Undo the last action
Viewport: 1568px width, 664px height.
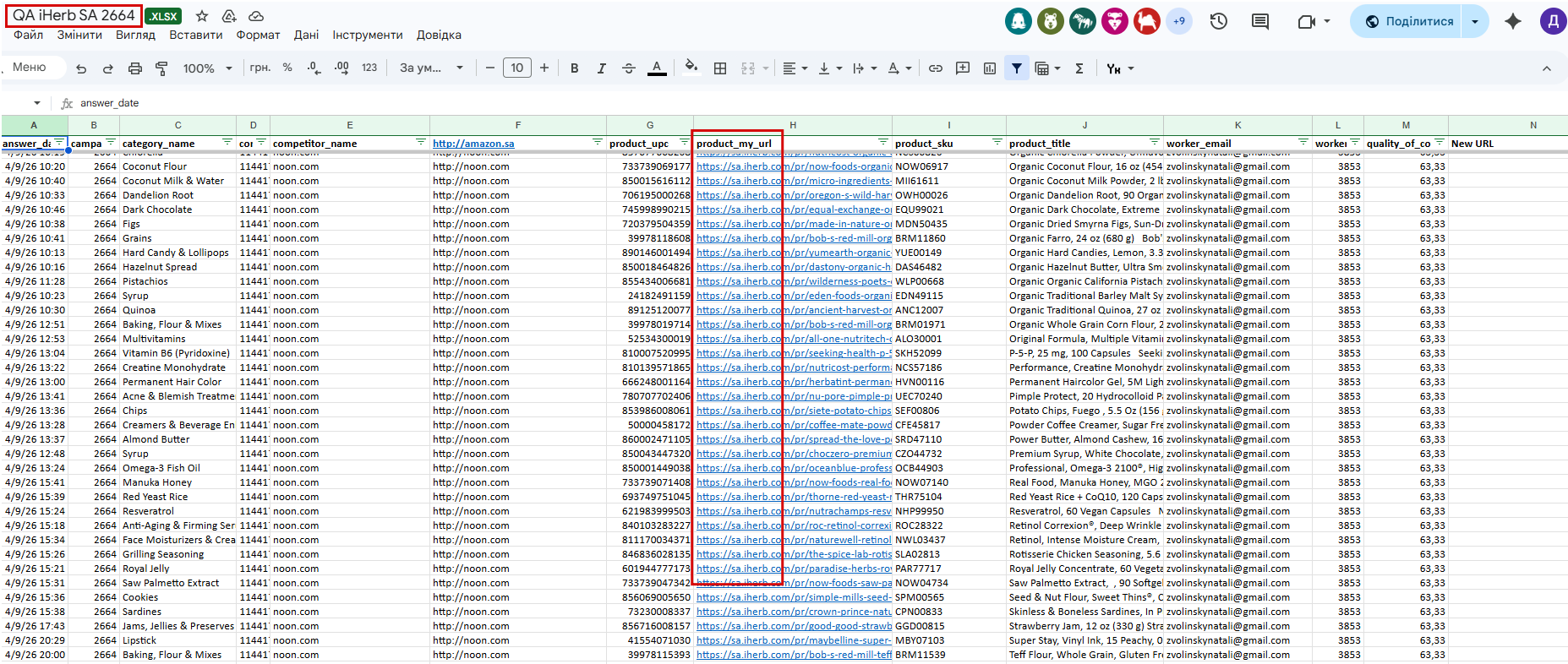click(81, 68)
